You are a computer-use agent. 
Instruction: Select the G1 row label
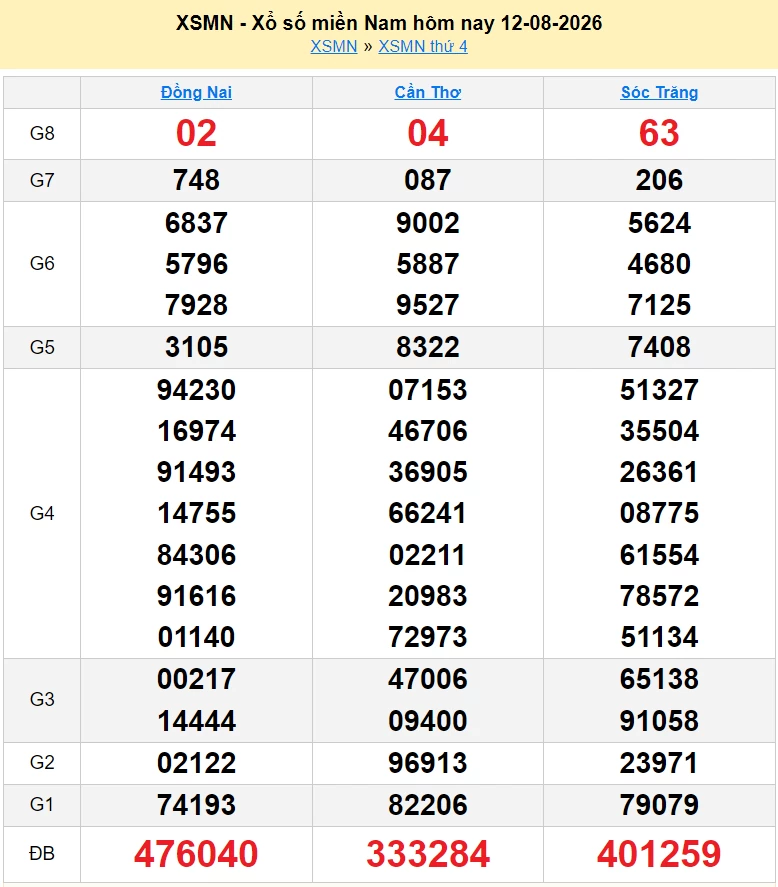pos(42,804)
